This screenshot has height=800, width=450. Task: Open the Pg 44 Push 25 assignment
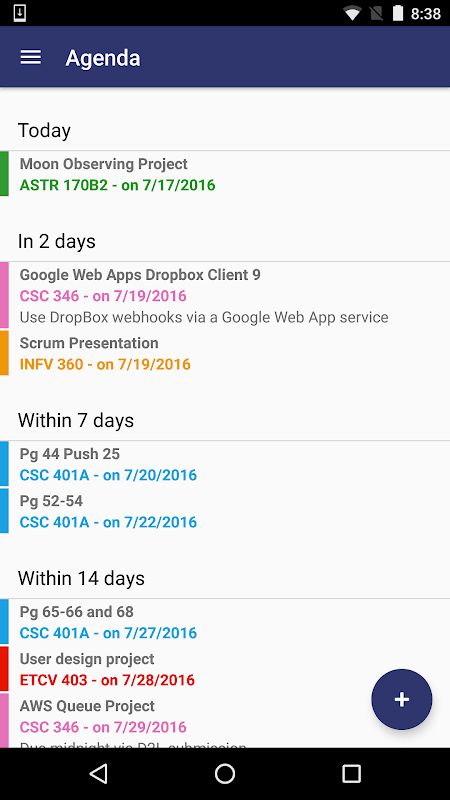tap(225, 464)
